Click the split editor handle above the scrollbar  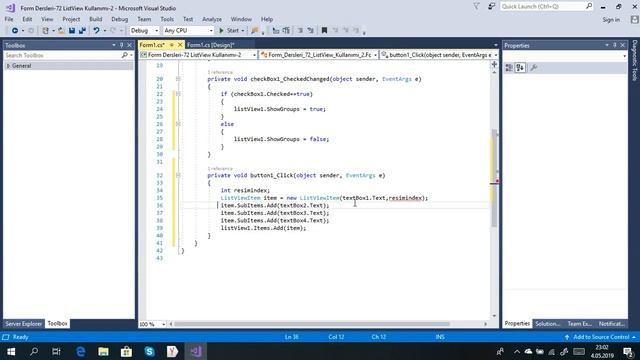[494, 64]
